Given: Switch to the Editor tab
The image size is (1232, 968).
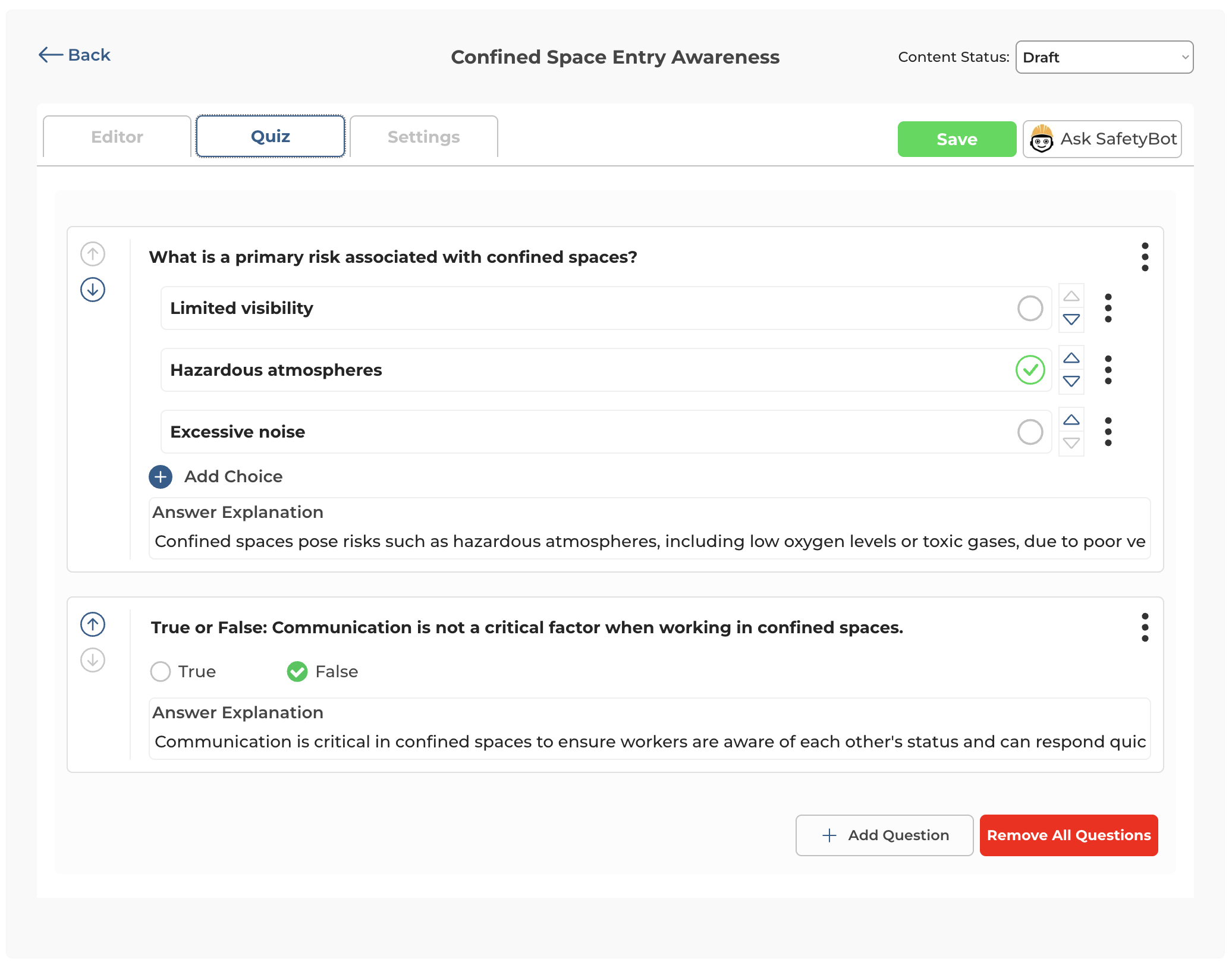Looking at the screenshot, I should point(117,136).
